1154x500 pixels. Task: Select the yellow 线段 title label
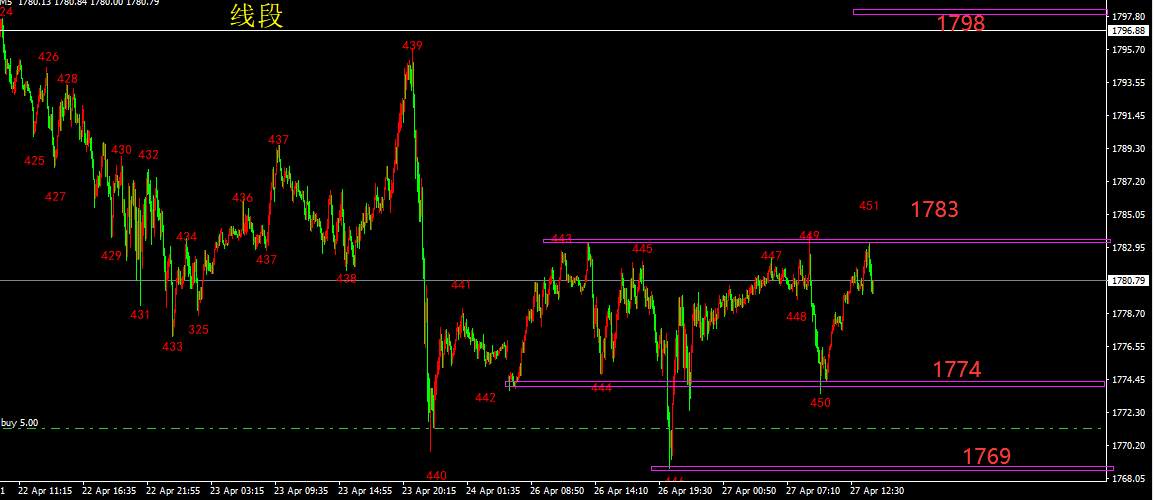[x=257, y=15]
